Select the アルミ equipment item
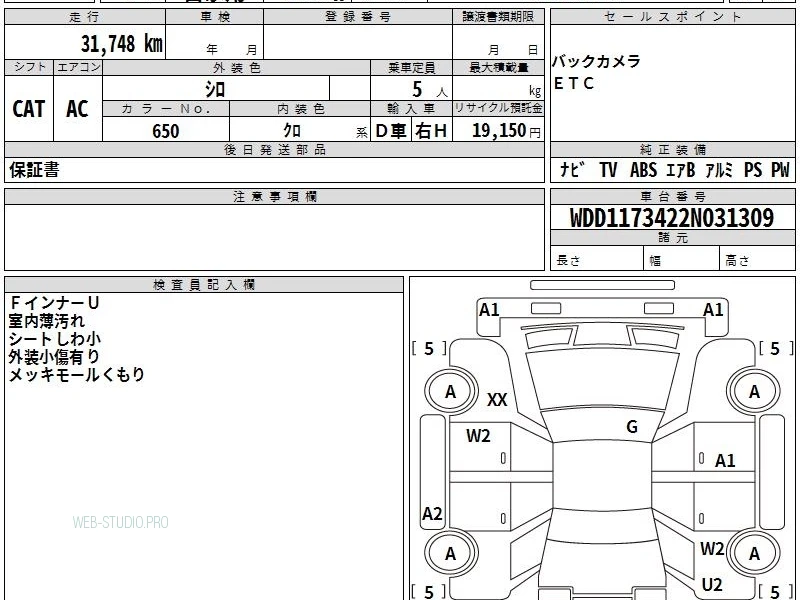Screen dimensions: 800x600 pos(719,169)
